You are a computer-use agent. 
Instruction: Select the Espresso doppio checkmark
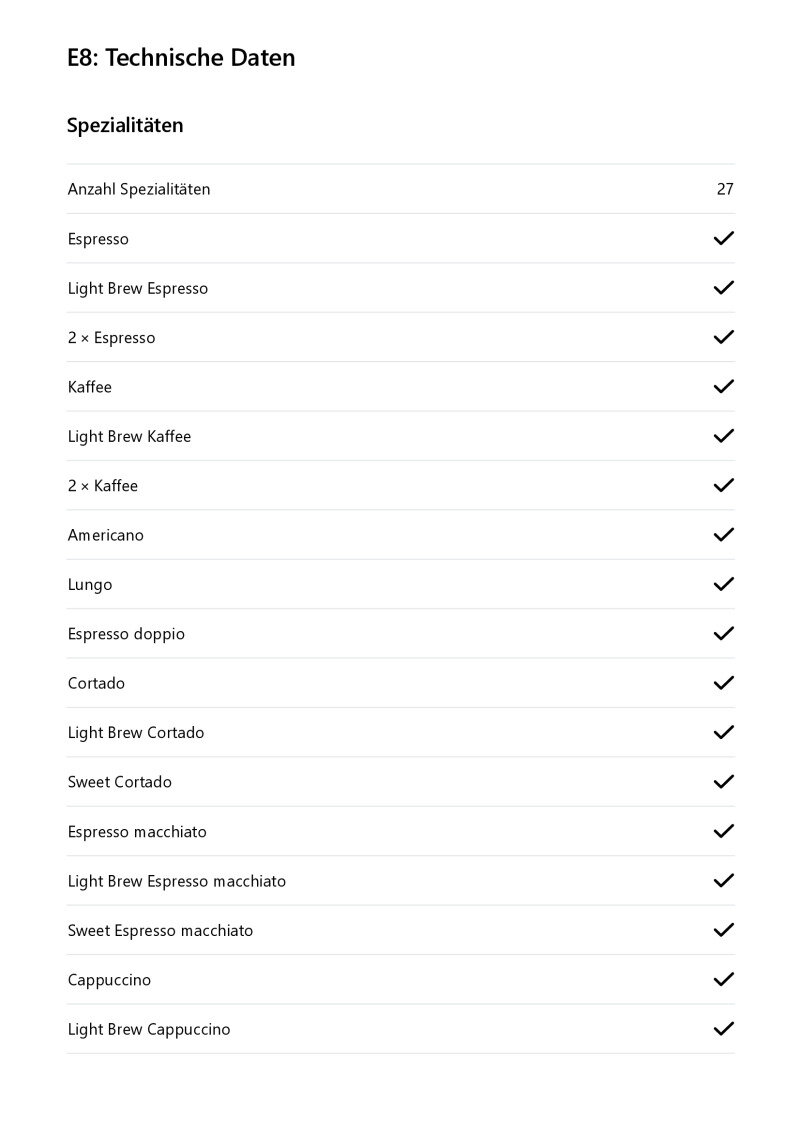click(x=723, y=633)
